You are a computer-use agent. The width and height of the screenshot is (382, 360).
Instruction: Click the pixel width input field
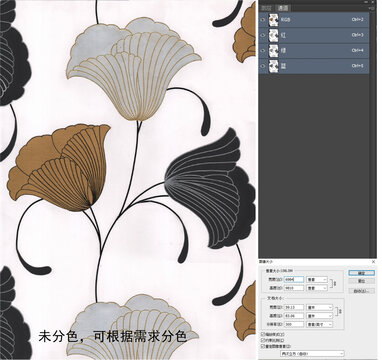[x=294, y=279]
